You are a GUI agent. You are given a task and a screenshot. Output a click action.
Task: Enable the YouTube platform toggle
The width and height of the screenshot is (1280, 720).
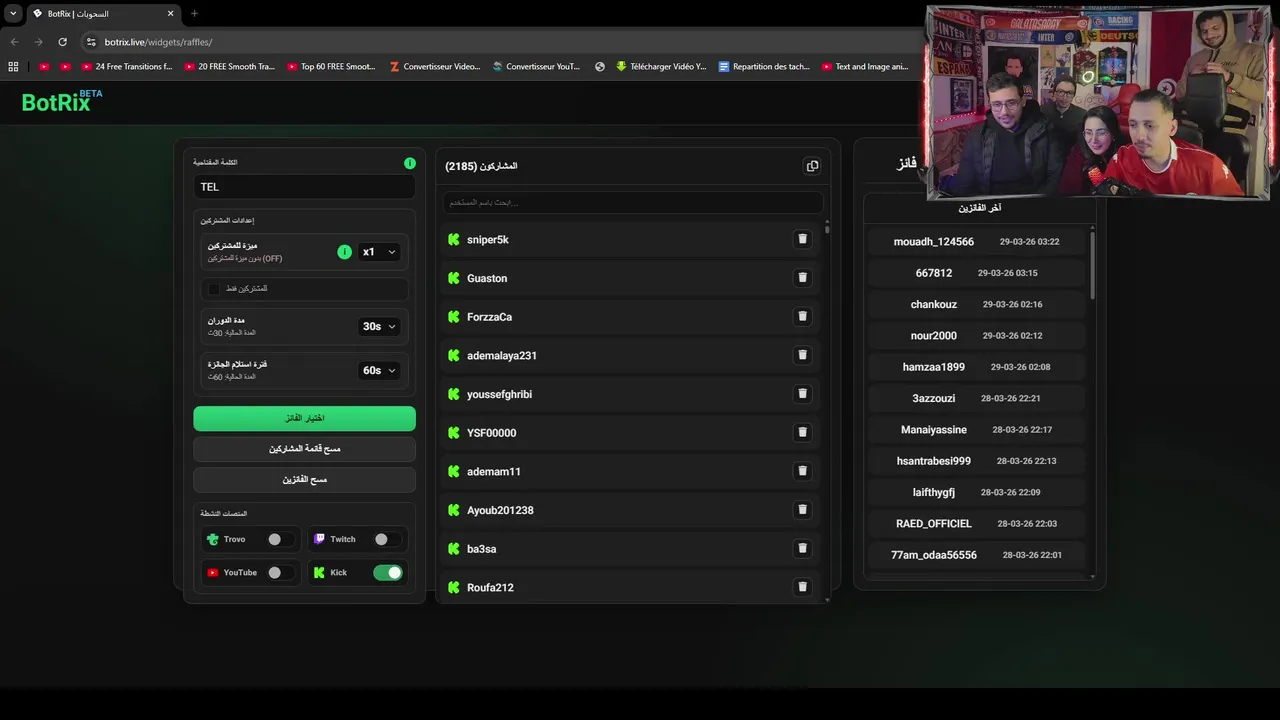(279, 573)
